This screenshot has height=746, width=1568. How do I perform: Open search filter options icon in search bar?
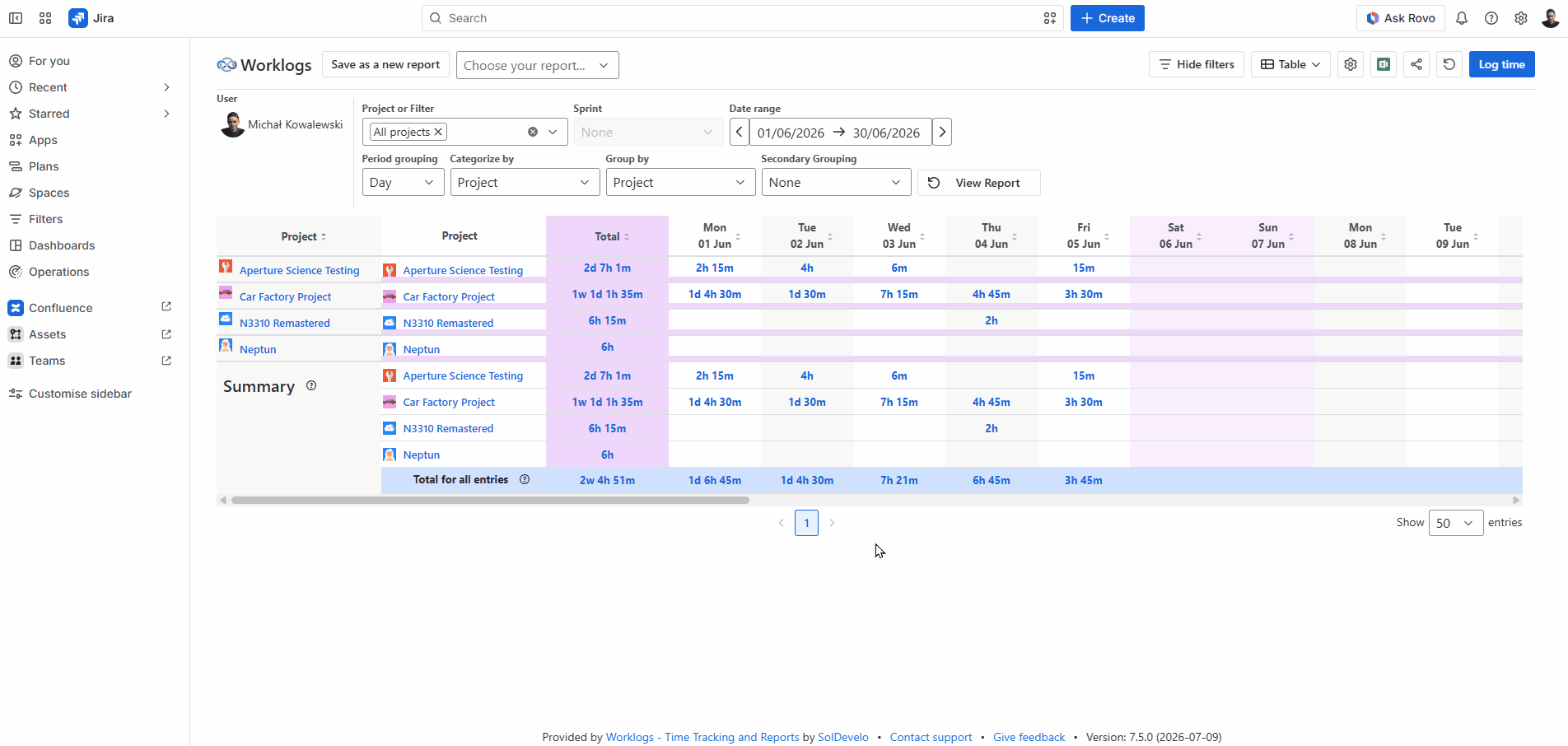(1050, 18)
